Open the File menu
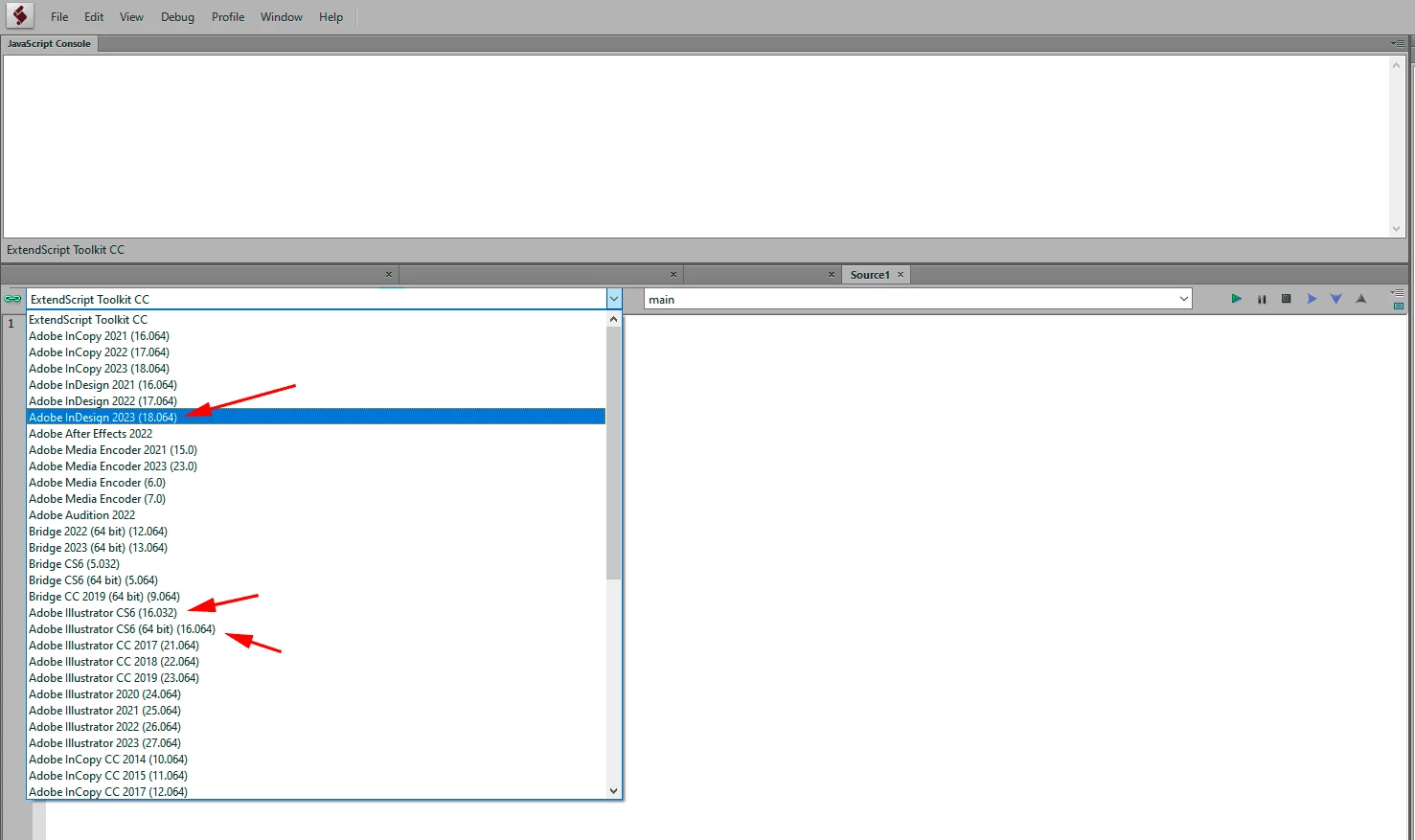The height and width of the screenshot is (840, 1415). [x=59, y=17]
